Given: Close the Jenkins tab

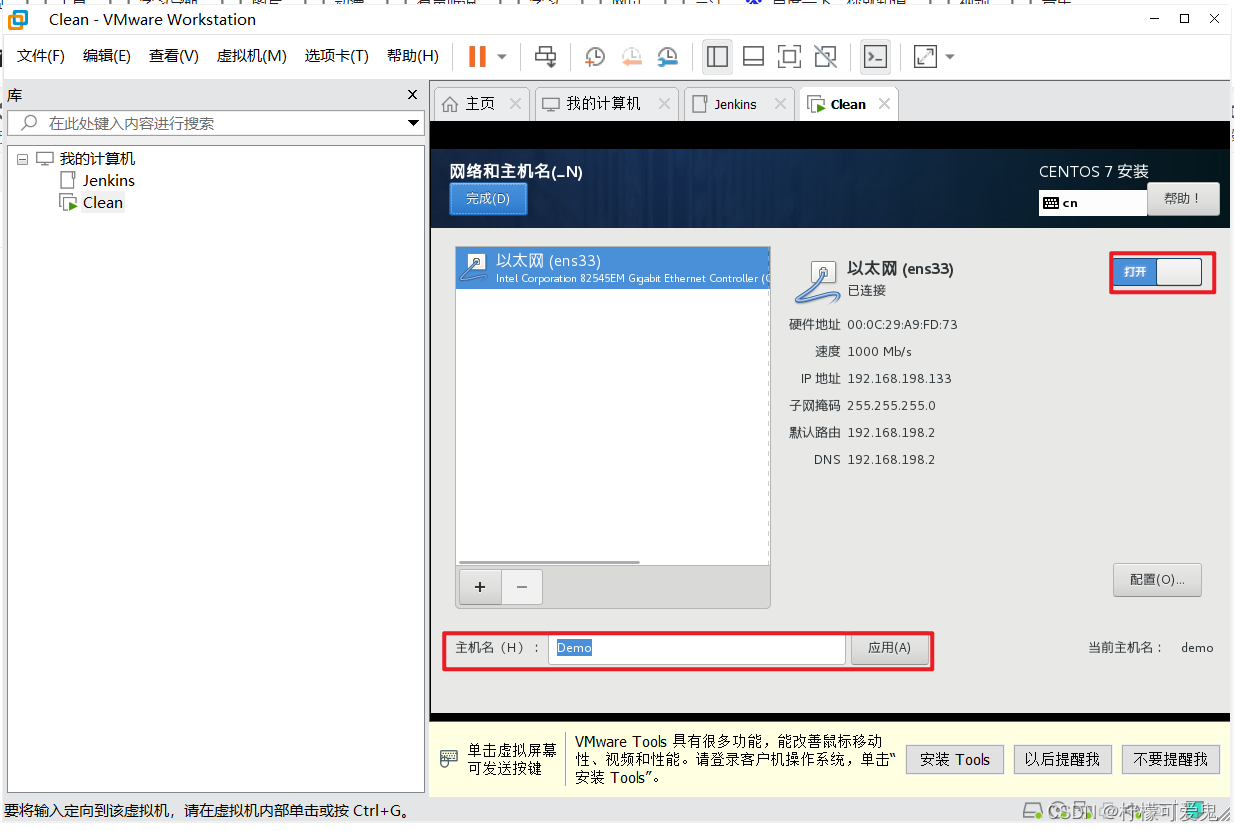Looking at the screenshot, I should (x=779, y=104).
